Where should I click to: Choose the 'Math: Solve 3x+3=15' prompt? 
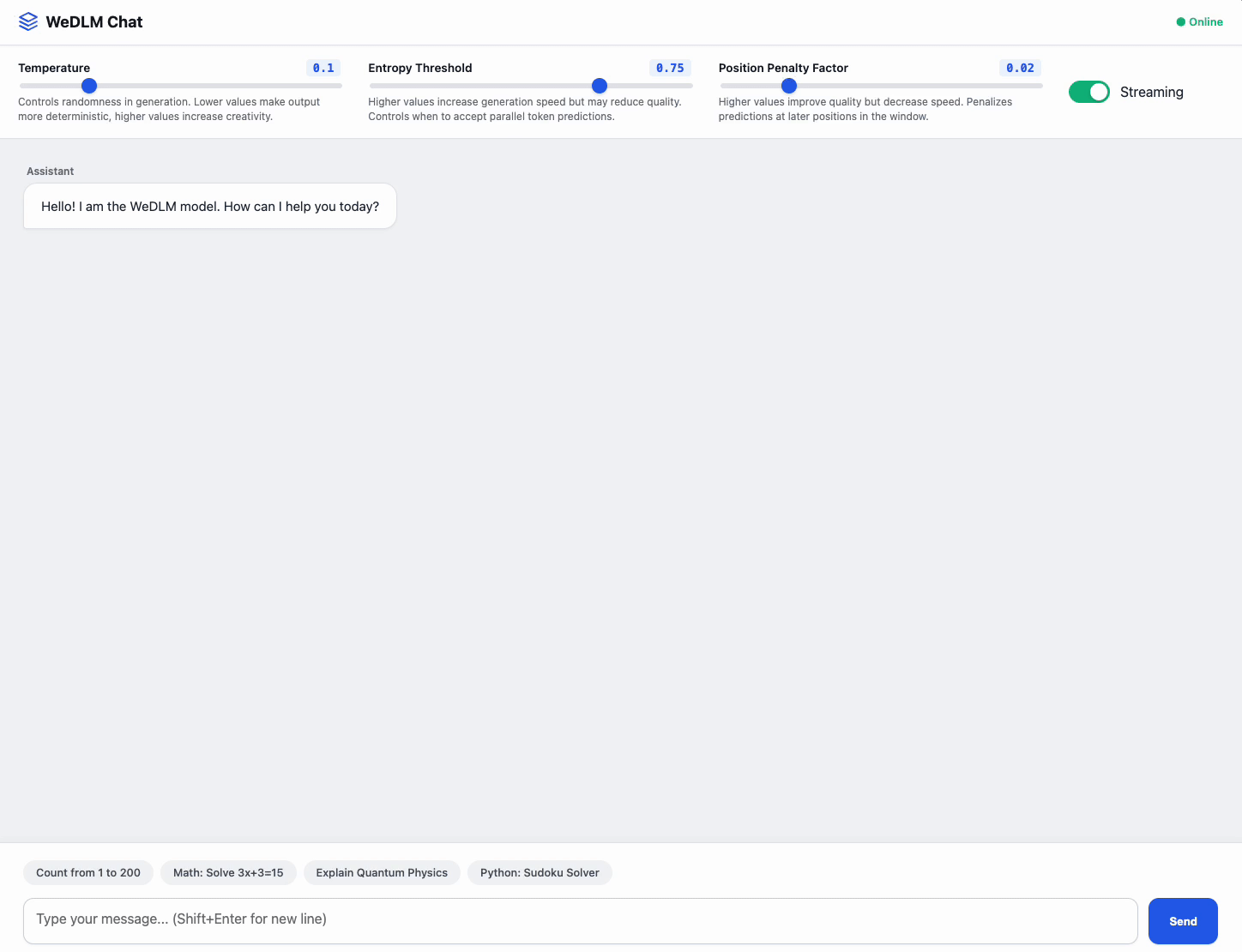click(x=228, y=872)
